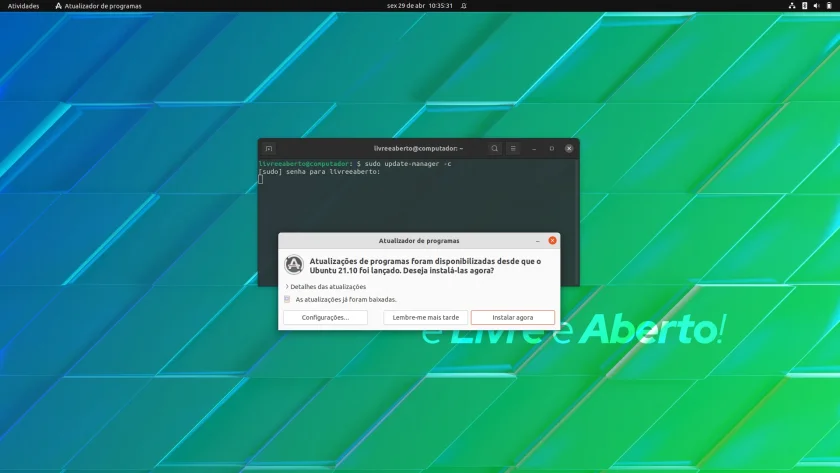Click the '[sudo] senha para livreeaberto:' line
This screenshot has height=473, width=840.
pyautogui.click(x=319, y=172)
